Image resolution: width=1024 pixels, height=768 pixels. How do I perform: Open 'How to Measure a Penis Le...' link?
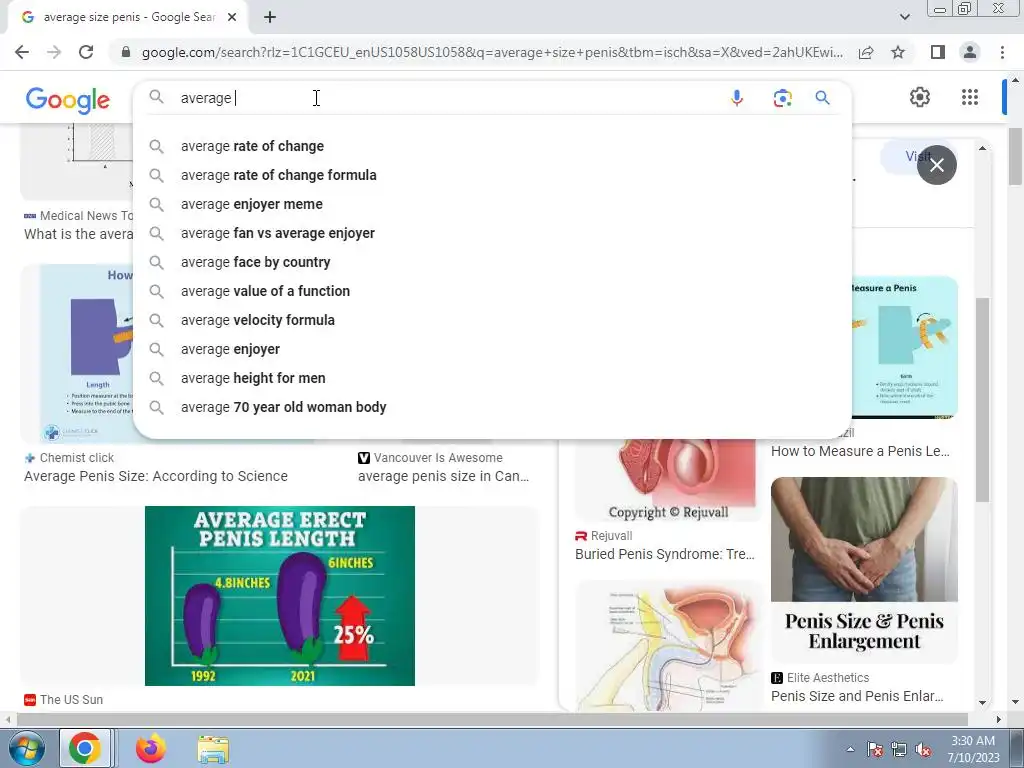[x=860, y=451]
